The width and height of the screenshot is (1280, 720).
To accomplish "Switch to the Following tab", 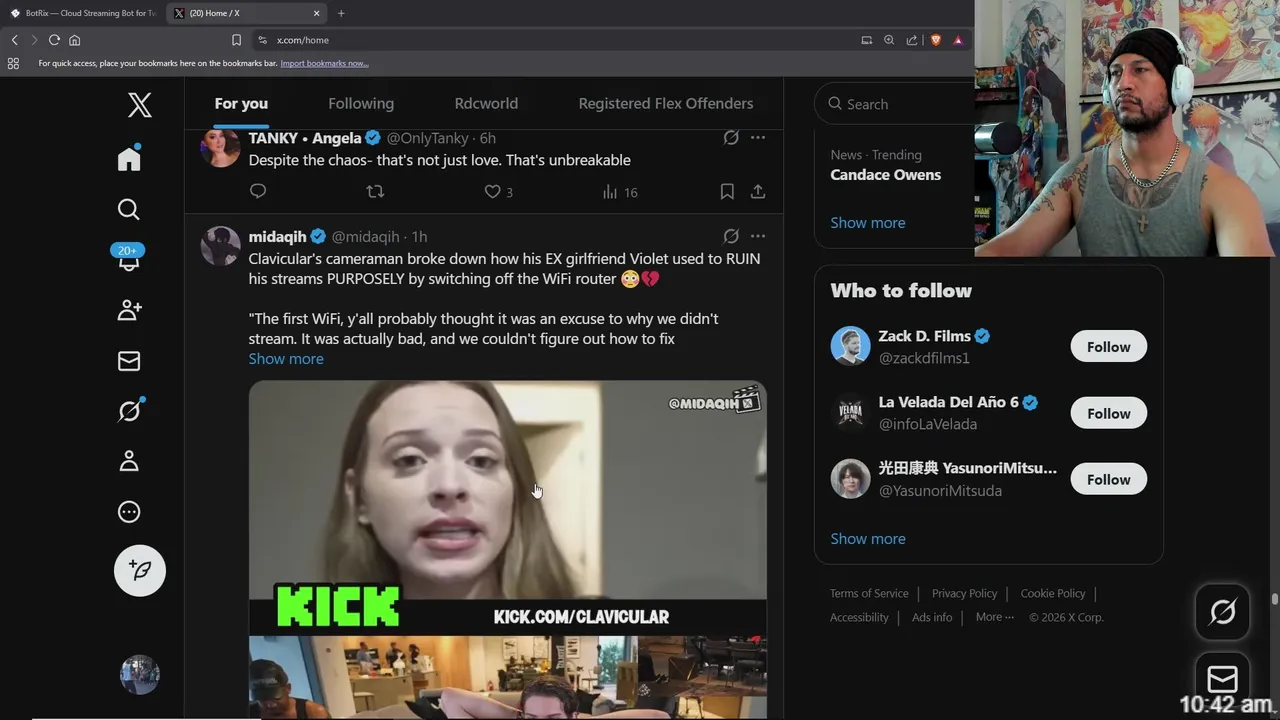I will (361, 103).
